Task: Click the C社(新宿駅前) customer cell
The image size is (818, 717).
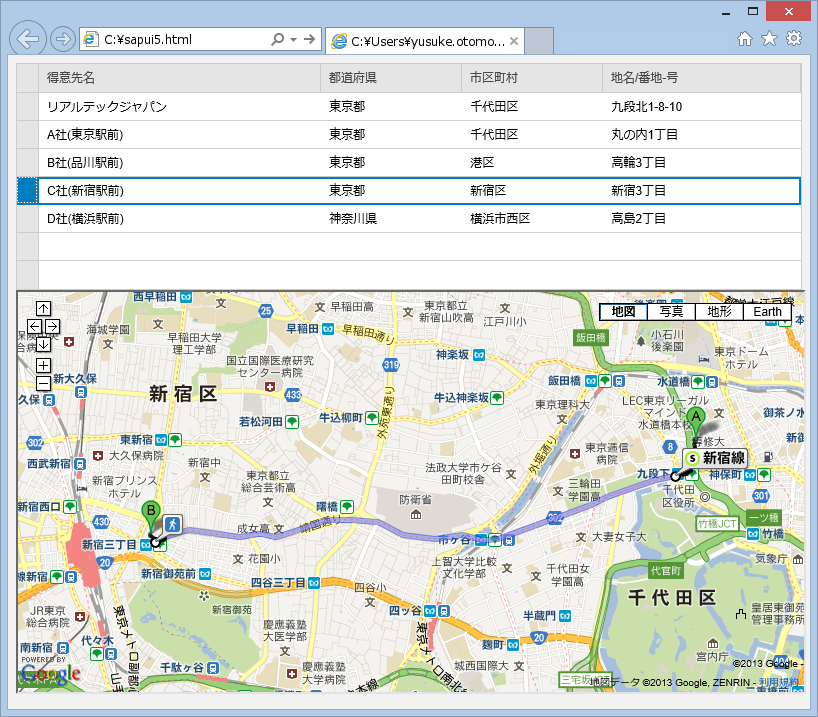Action: 179,190
